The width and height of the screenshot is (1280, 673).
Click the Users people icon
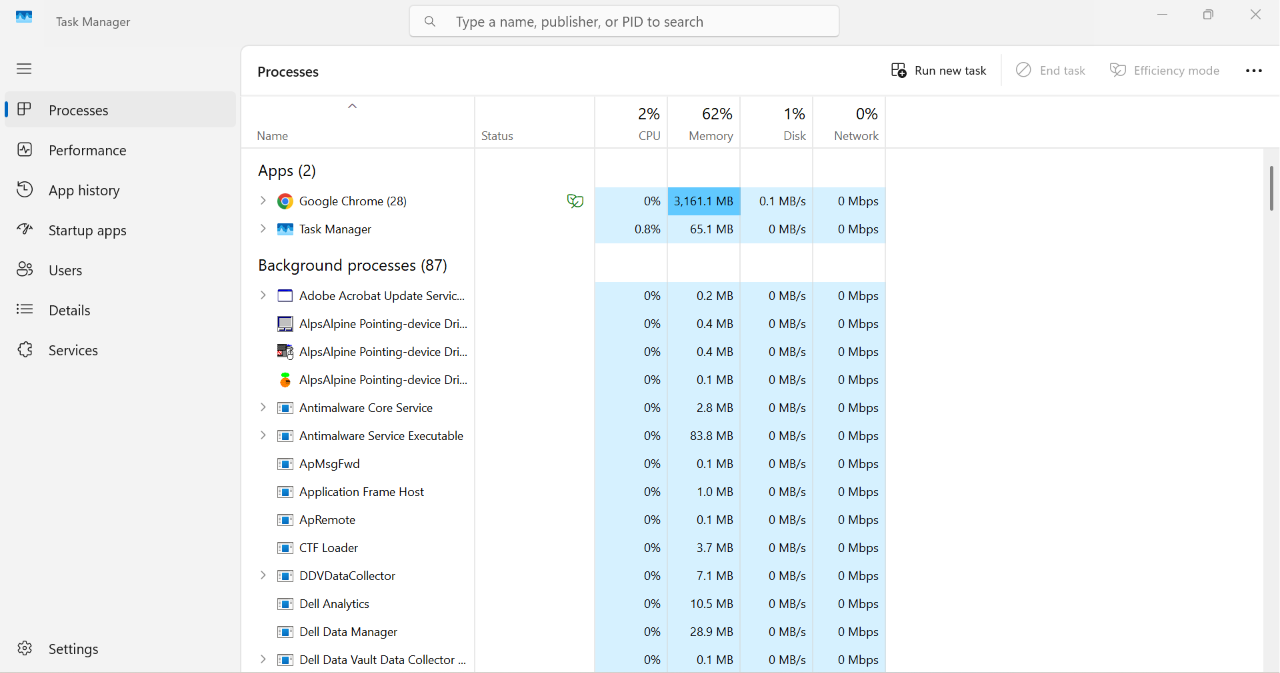[x=25, y=270]
